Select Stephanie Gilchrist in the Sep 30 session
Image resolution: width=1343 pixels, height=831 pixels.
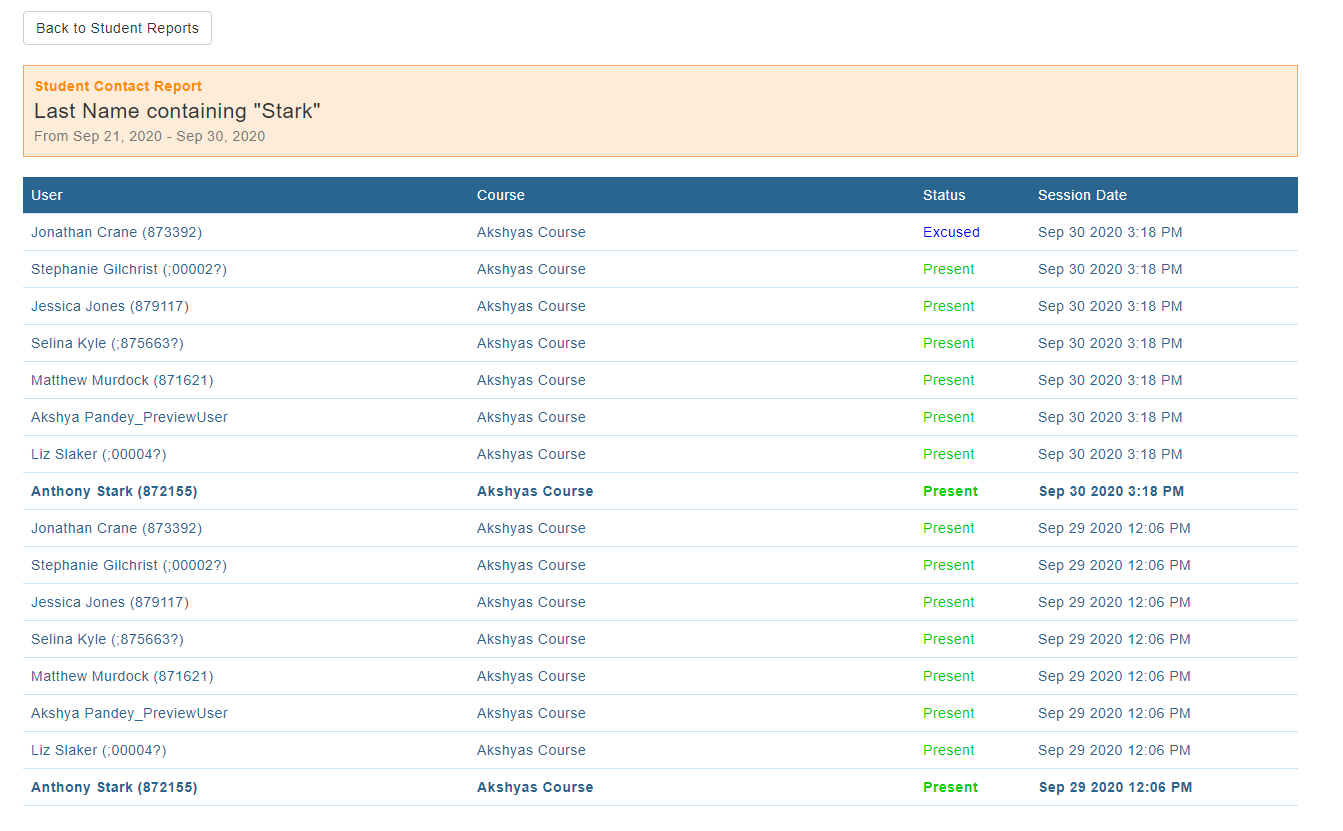click(x=128, y=269)
